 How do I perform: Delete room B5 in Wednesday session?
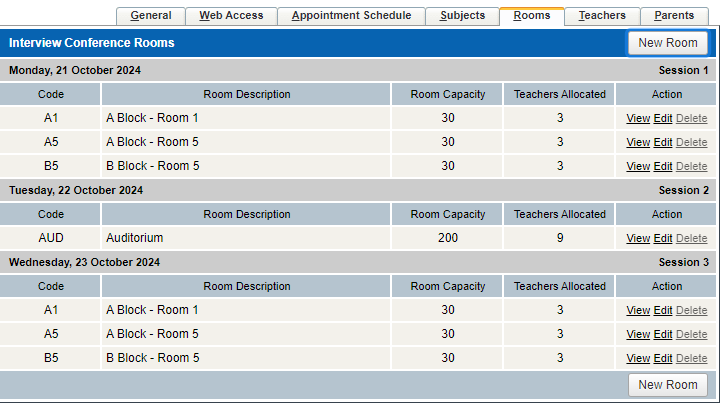point(691,358)
